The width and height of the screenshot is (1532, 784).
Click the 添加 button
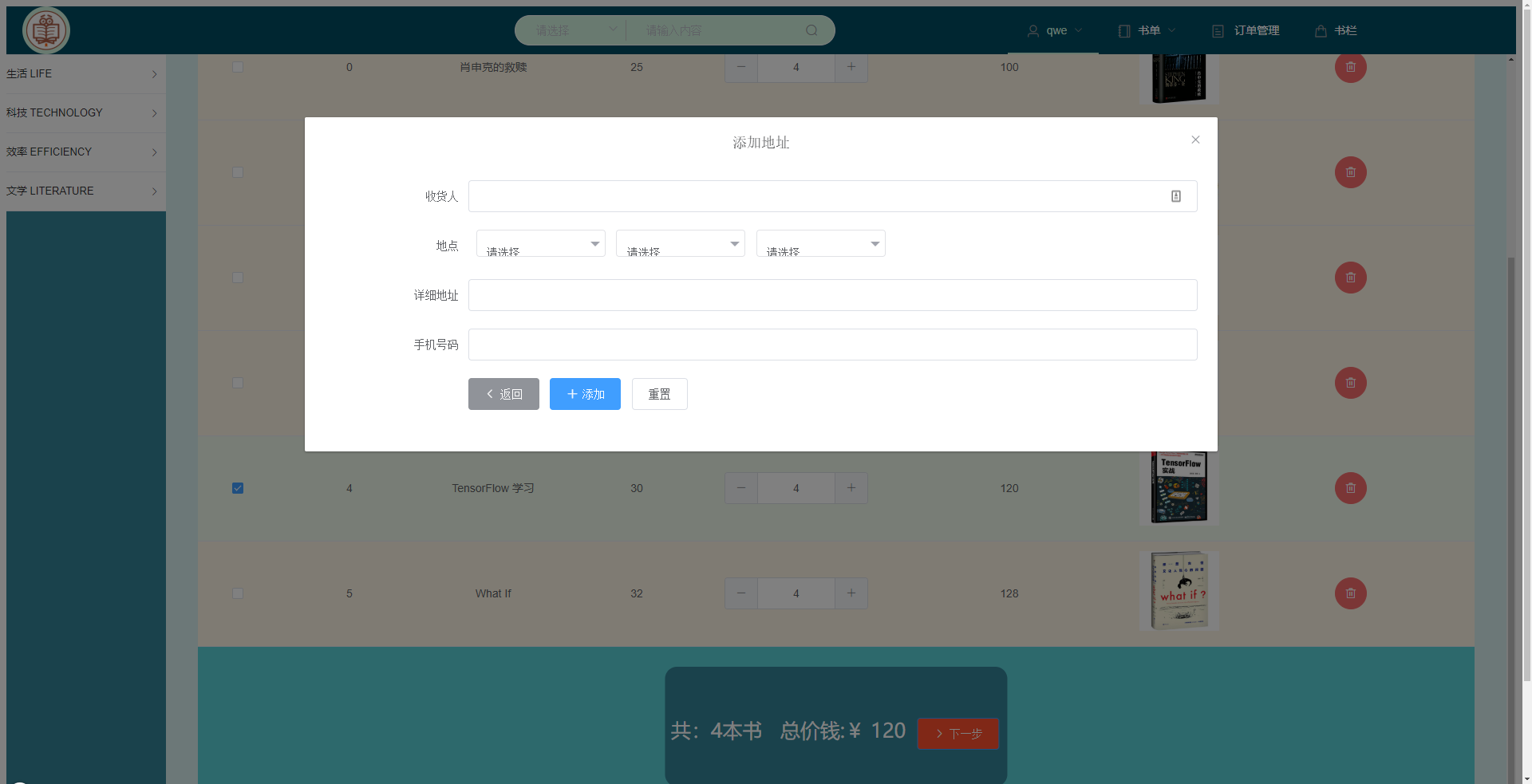point(585,394)
